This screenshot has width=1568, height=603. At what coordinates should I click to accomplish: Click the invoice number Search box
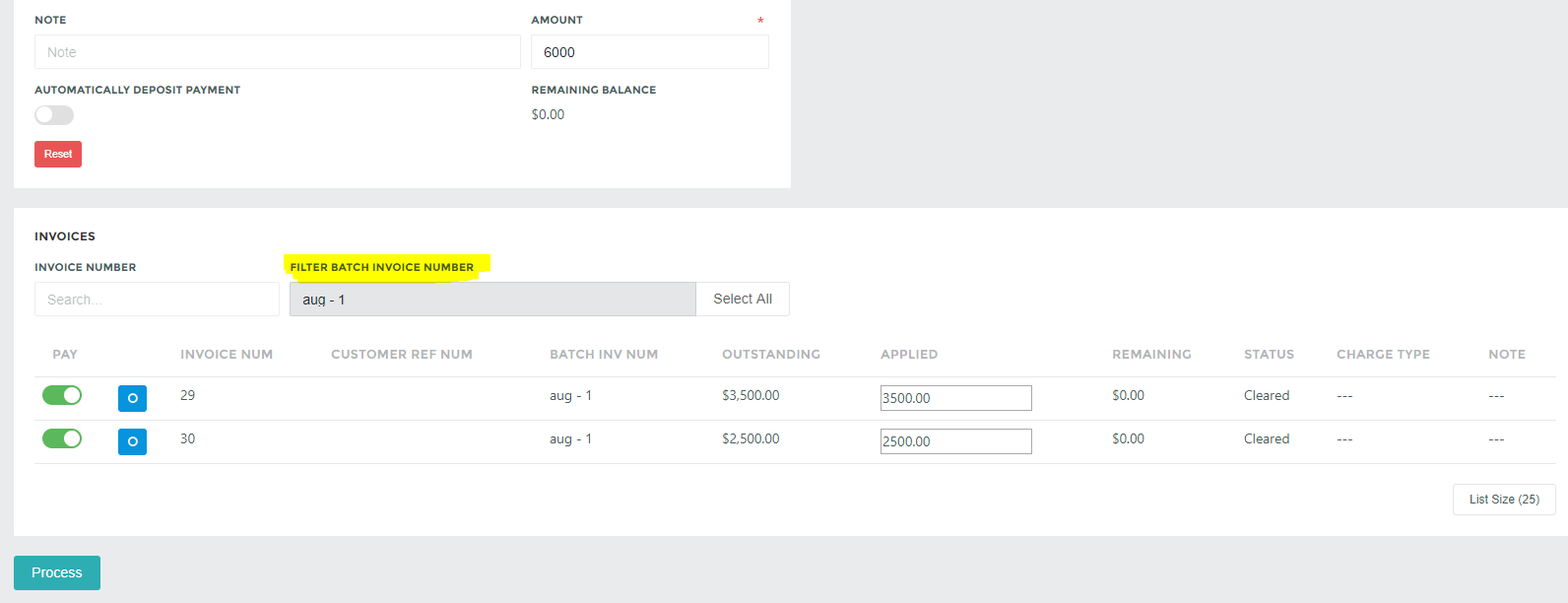pos(157,299)
